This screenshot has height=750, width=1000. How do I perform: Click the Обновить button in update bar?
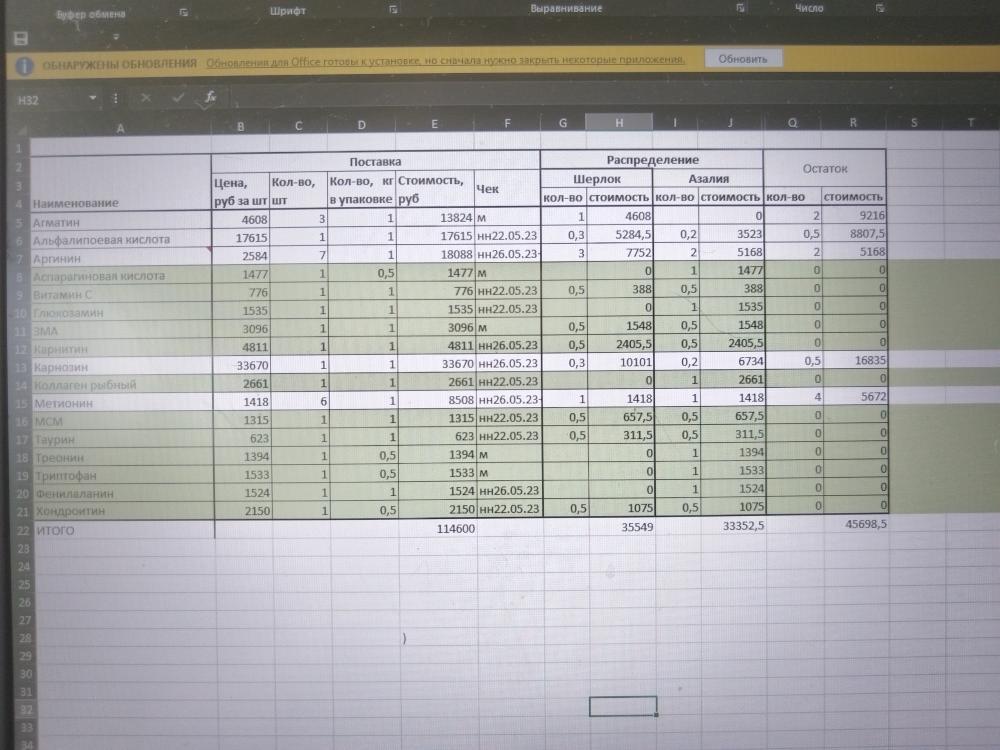coord(743,59)
